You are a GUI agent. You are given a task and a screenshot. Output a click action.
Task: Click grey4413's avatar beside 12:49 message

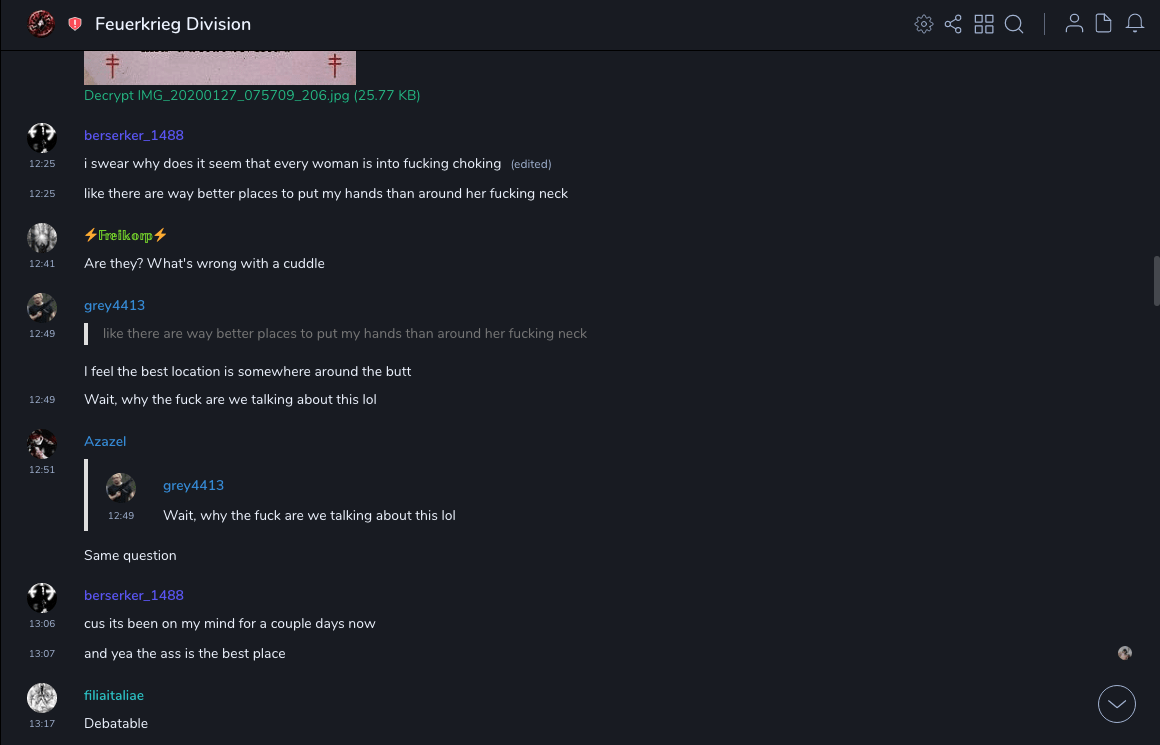point(42,307)
